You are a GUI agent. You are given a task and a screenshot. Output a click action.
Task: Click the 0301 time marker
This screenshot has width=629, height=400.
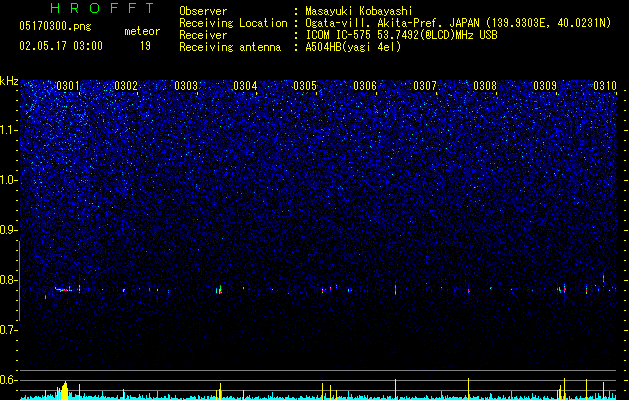click(68, 86)
